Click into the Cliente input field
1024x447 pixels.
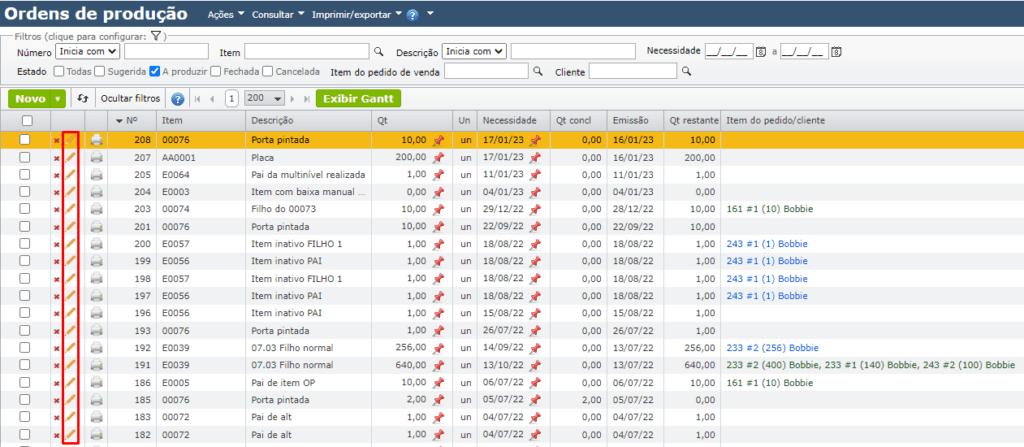pos(632,71)
